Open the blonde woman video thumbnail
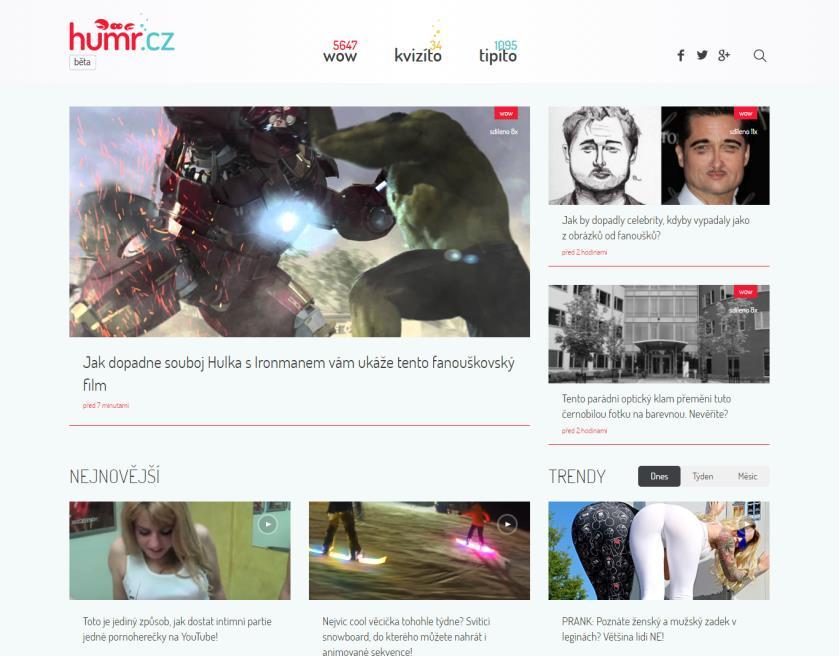 pyautogui.click(x=180, y=550)
